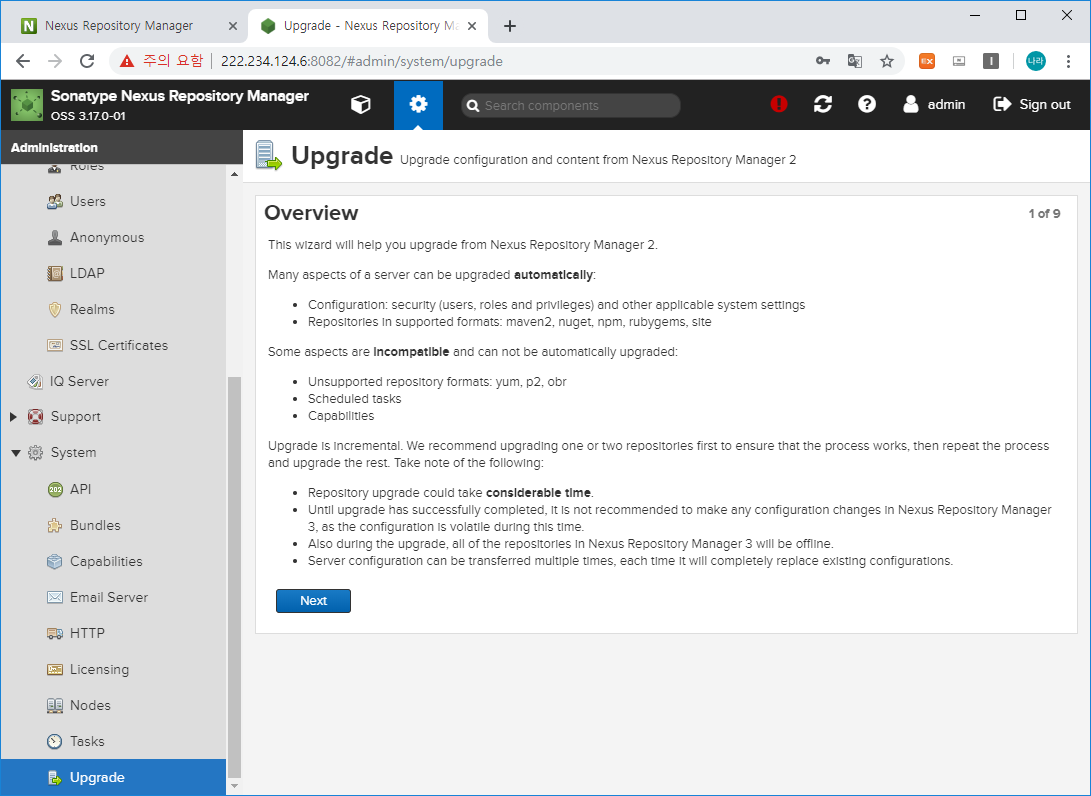Reload the page with browser refresh
Image resolution: width=1091 pixels, height=796 pixels.
[x=87, y=61]
